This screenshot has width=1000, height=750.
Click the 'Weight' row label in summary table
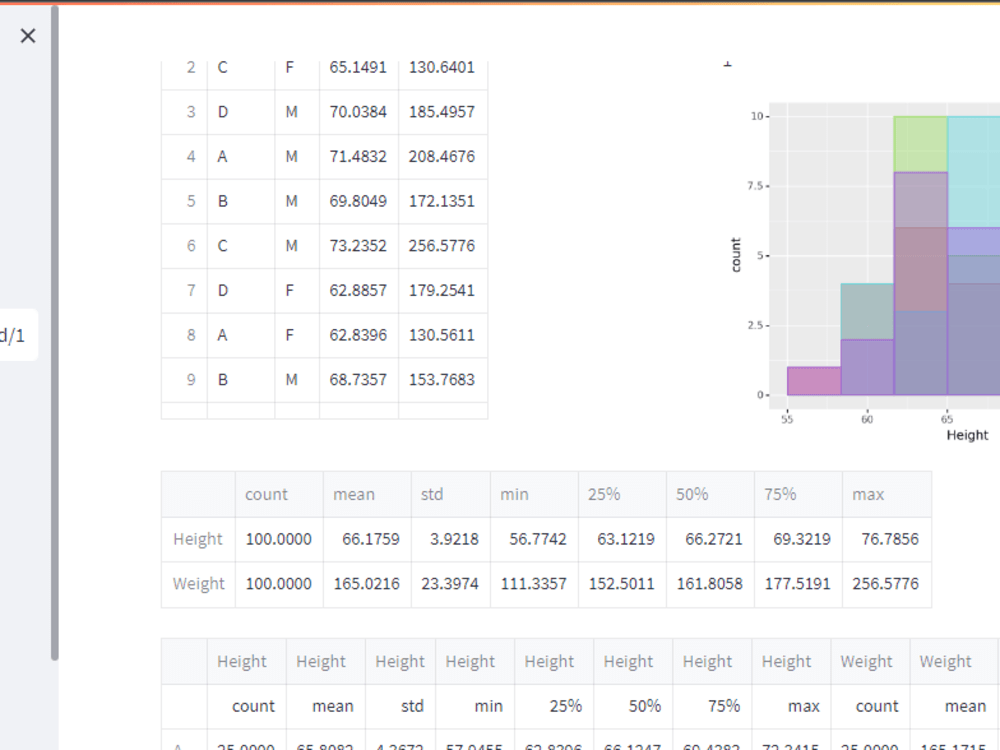(x=198, y=584)
